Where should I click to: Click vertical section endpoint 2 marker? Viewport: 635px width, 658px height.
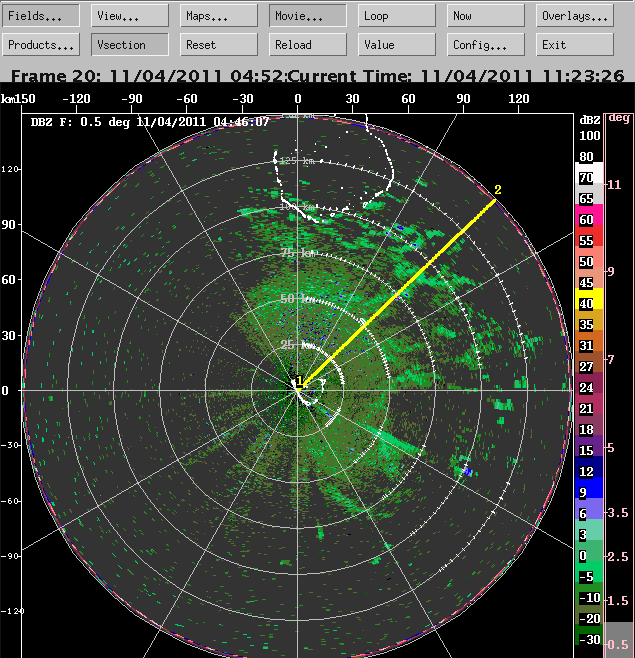click(x=498, y=190)
